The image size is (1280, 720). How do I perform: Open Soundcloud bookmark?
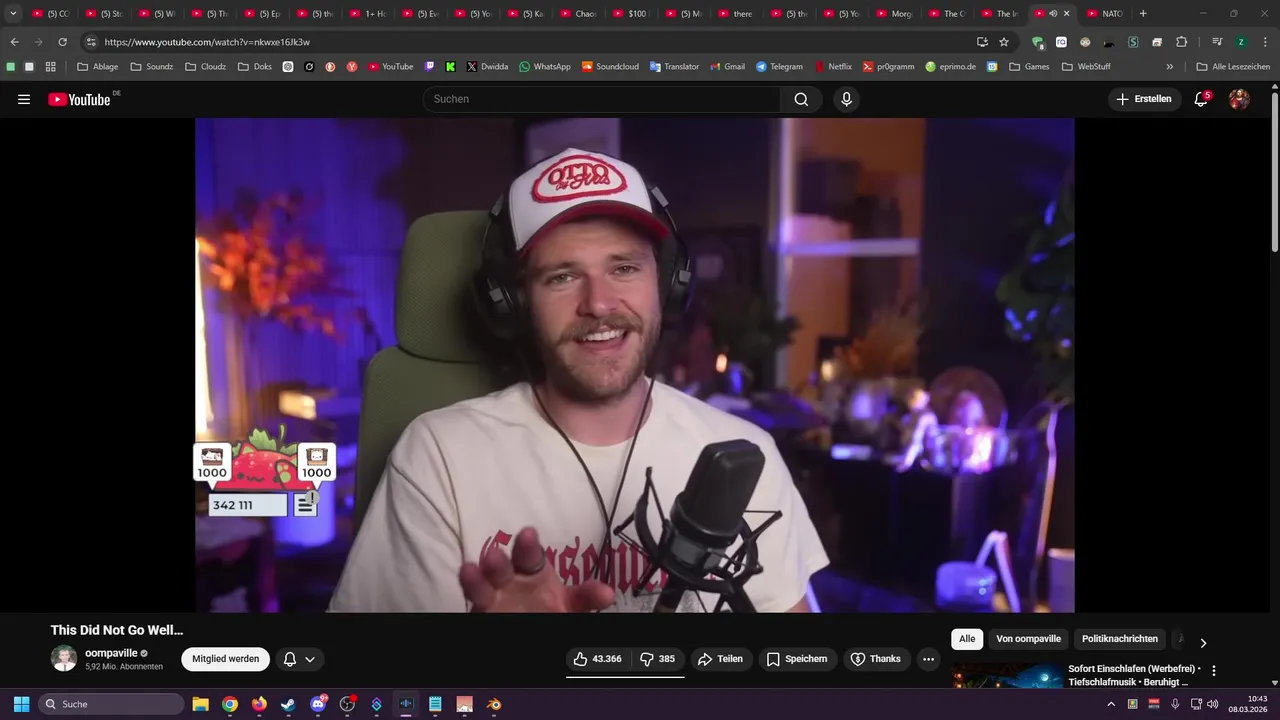click(x=611, y=67)
